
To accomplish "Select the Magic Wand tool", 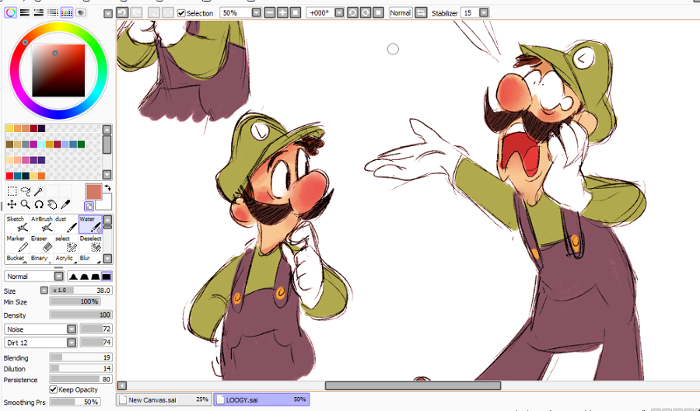I will (x=39, y=192).
